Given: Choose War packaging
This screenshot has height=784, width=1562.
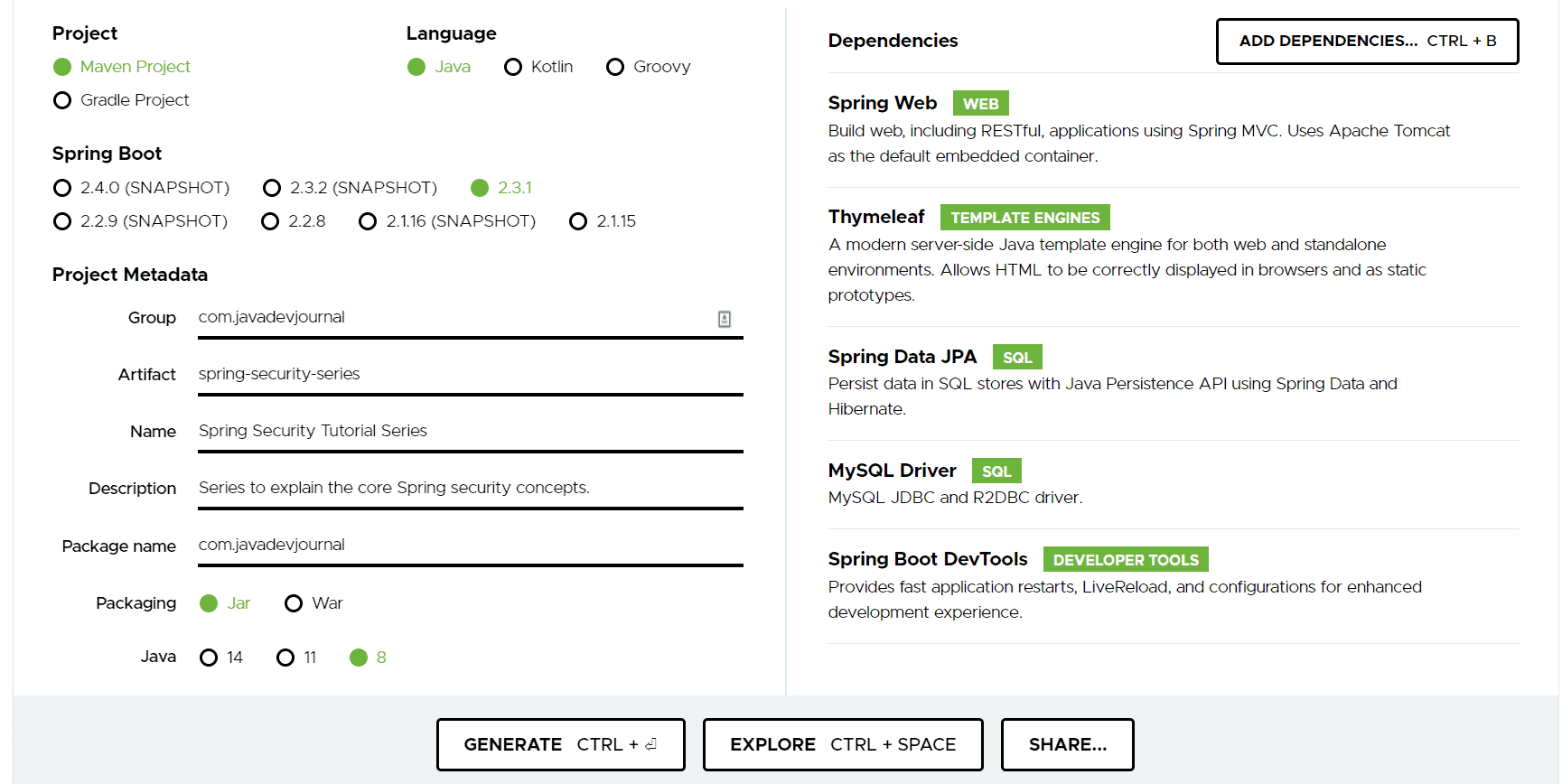Looking at the screenshot, I should coord(294,603).
